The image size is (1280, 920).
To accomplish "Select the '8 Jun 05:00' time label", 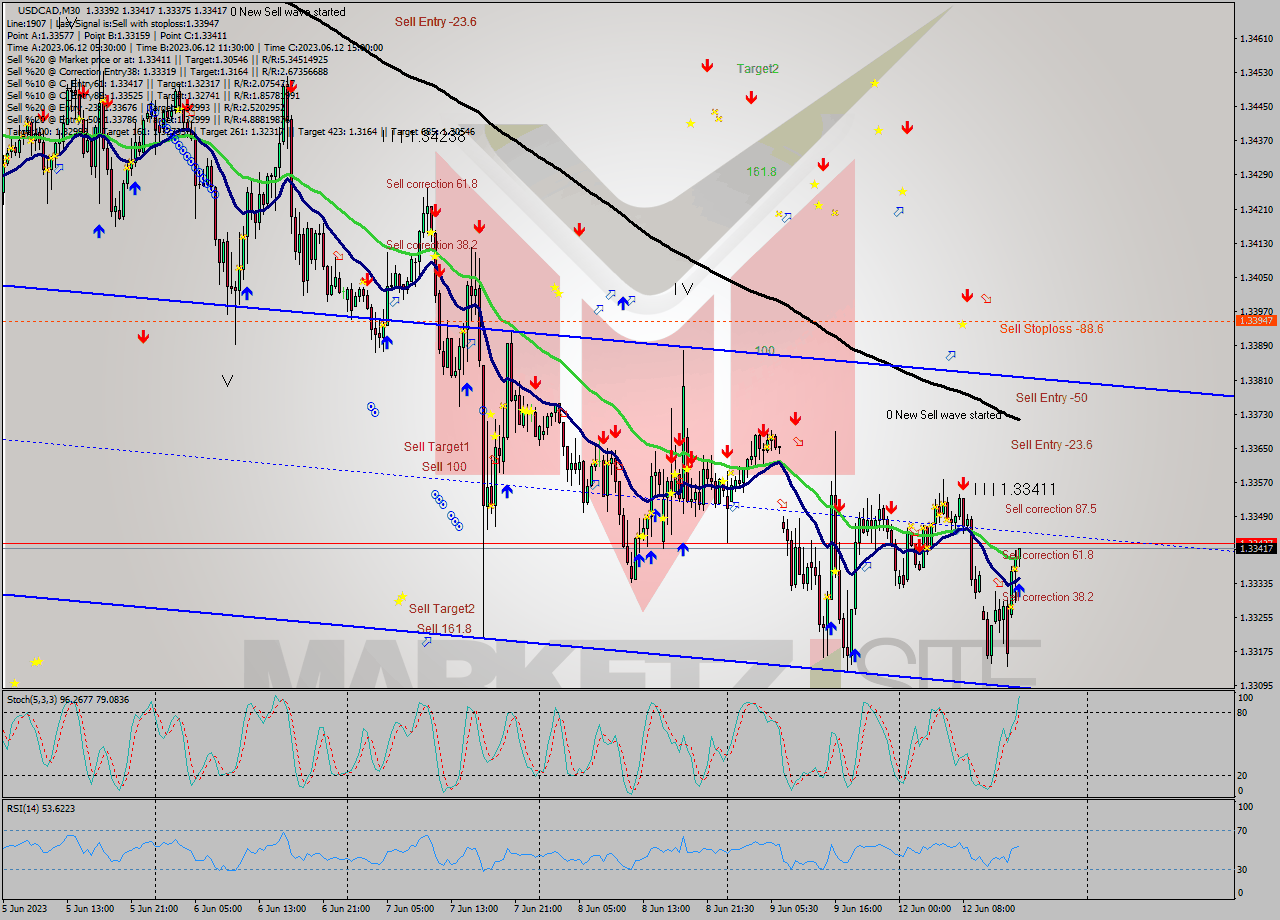I will (x=600, y=909).
